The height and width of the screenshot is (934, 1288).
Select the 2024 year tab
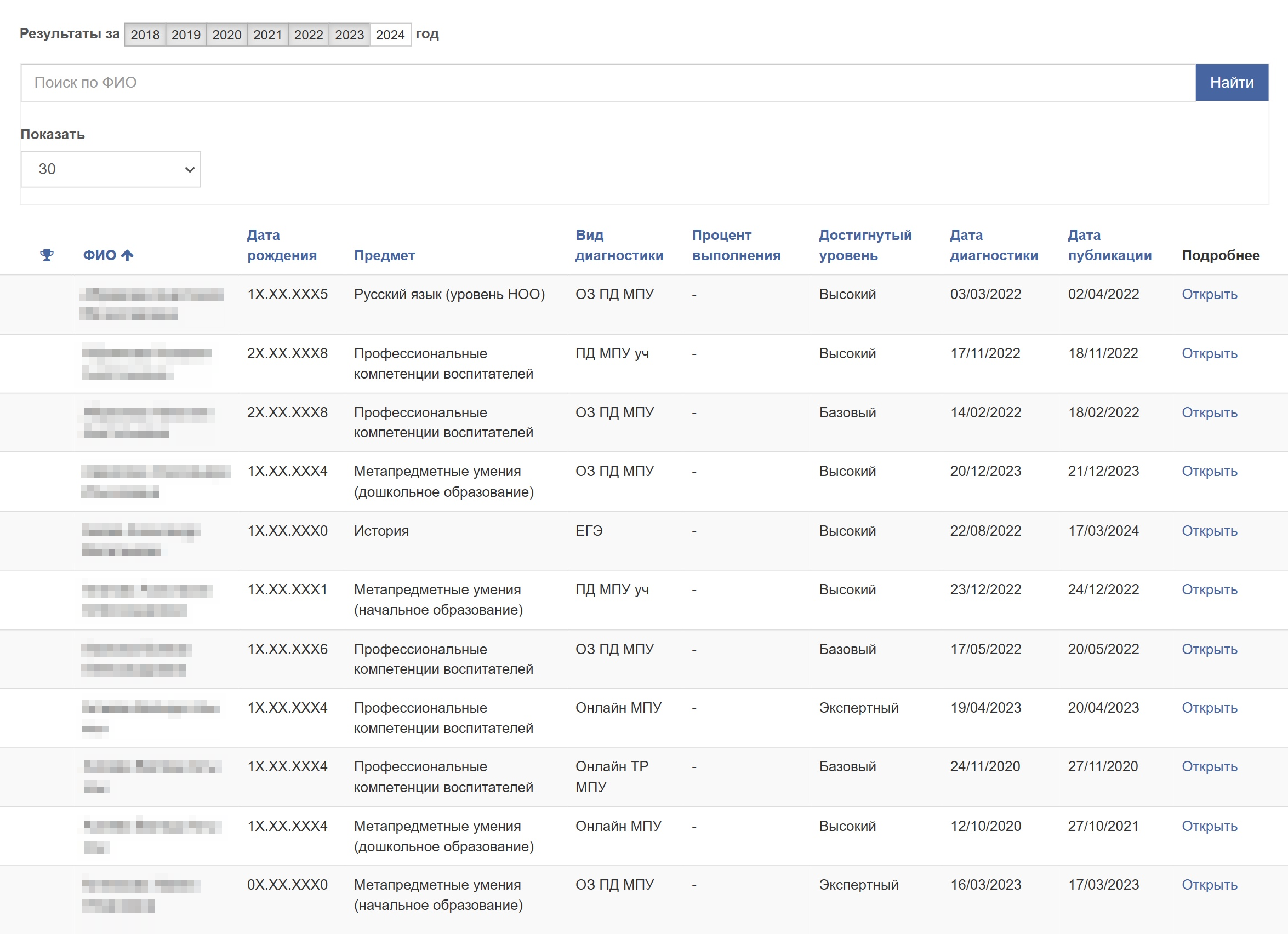click(390, 35)
